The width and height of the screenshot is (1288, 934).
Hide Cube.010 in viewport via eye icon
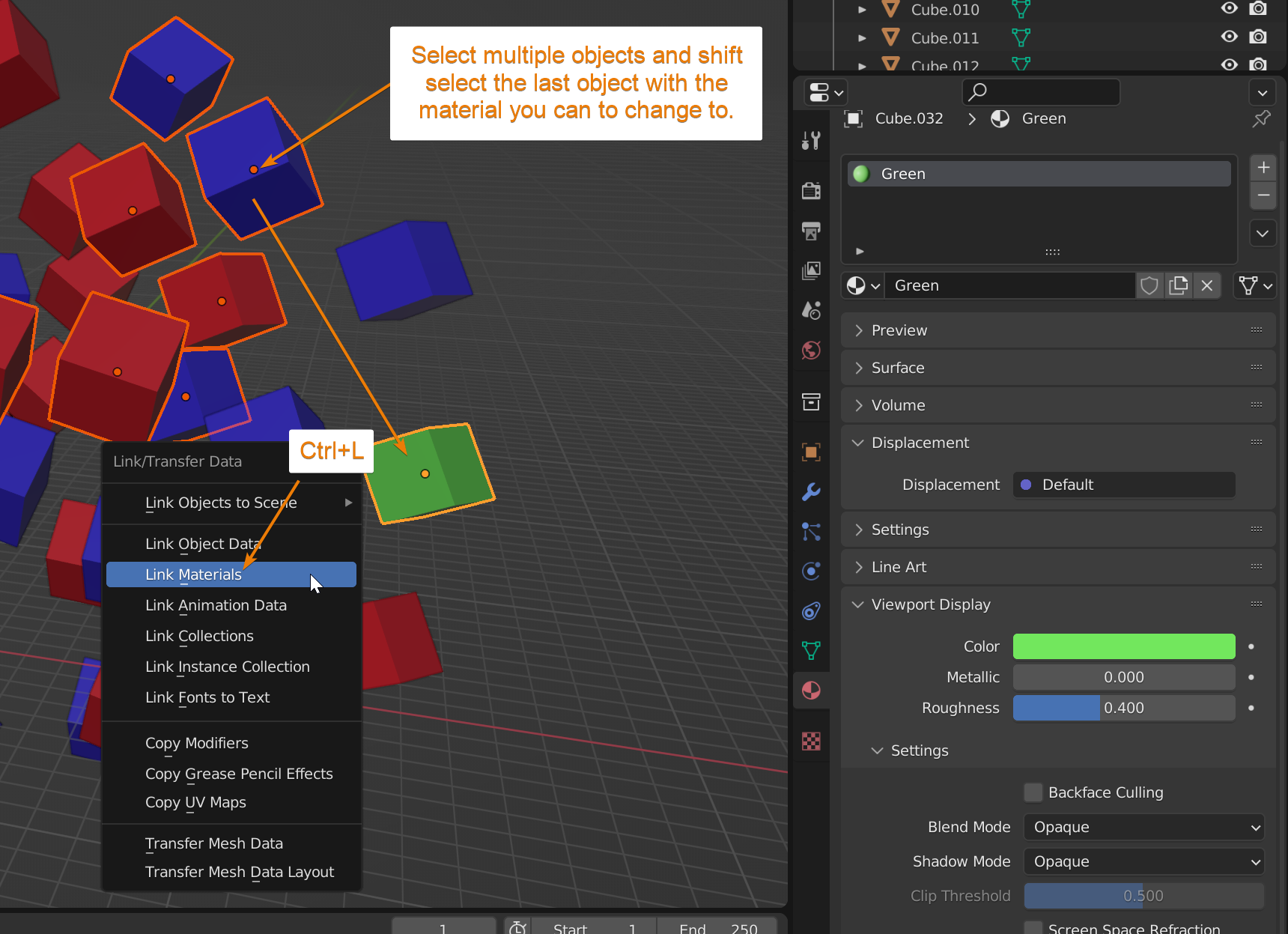1229,8
